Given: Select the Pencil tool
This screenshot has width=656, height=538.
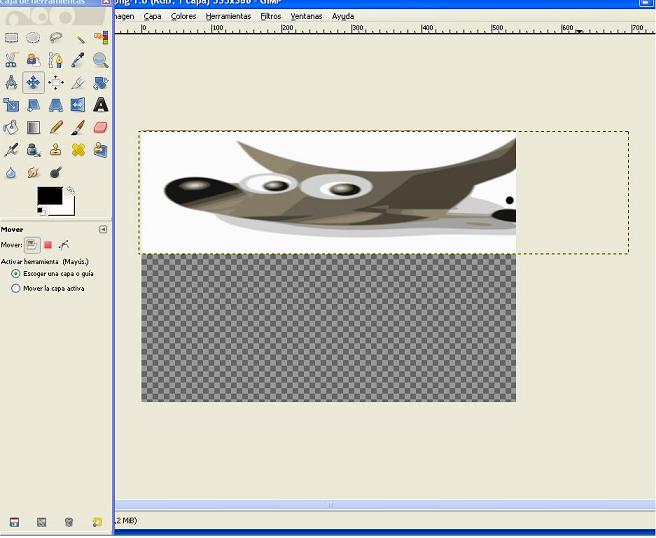Looking at the screenshot, I should [56, 127].
